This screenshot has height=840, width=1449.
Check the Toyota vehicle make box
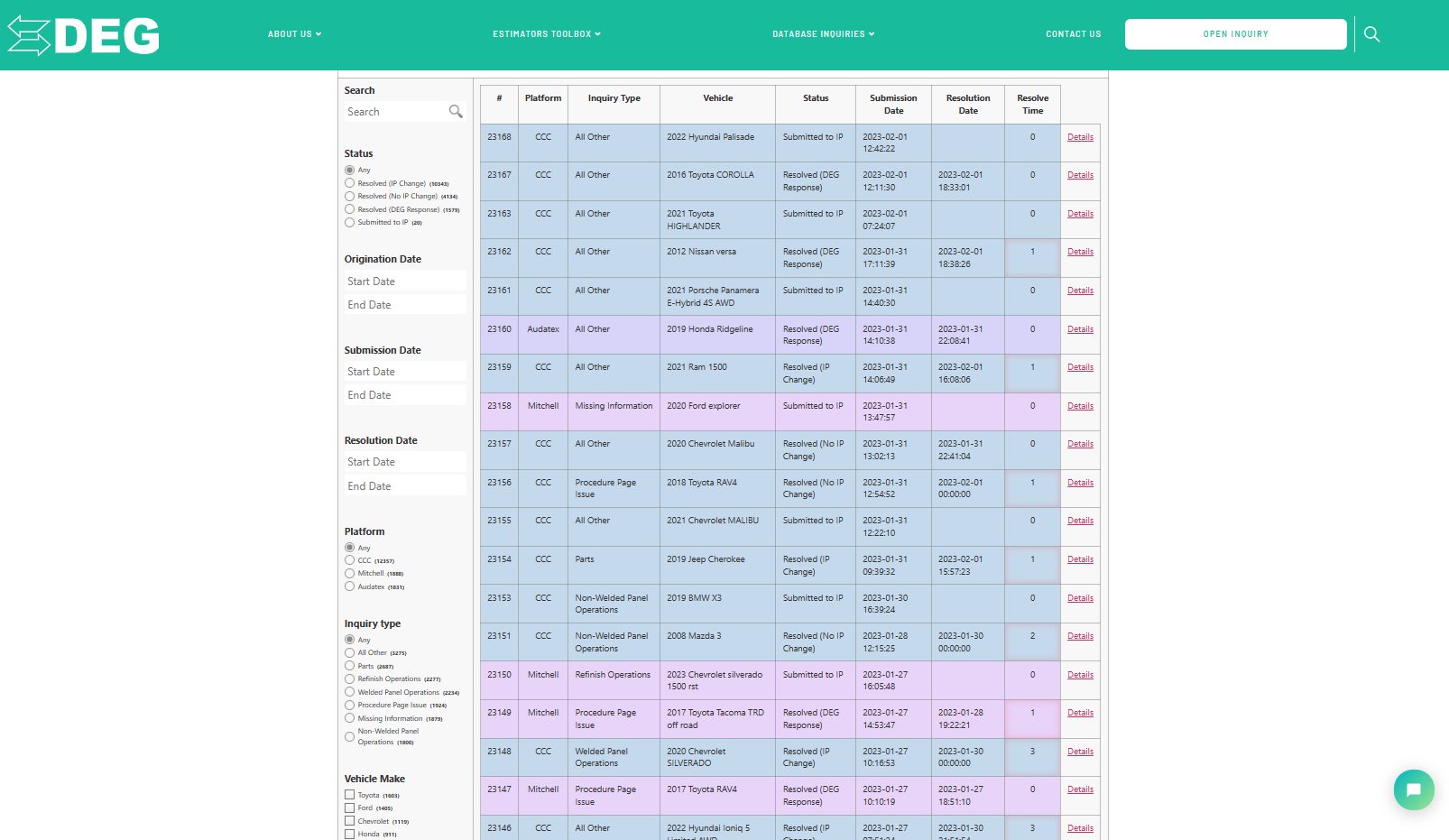point(349,795)
